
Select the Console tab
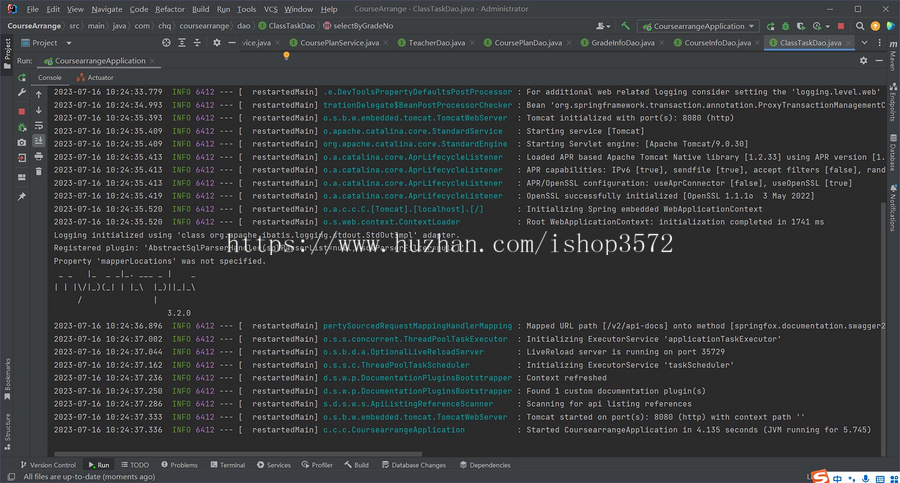click(x=50, y=78)
